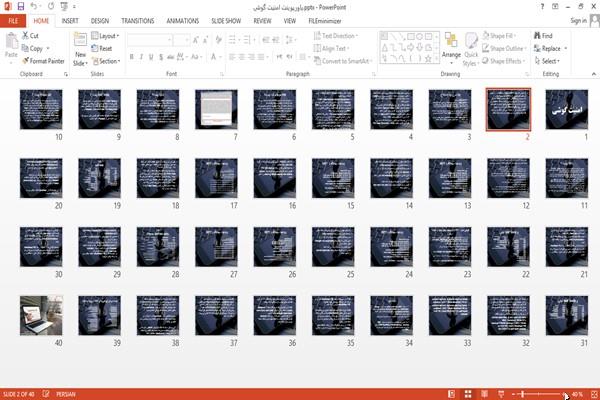The width and height of the screenshot is (600, 400).
Task: Start Slide Show from status bar
Action: pos(501,394)
